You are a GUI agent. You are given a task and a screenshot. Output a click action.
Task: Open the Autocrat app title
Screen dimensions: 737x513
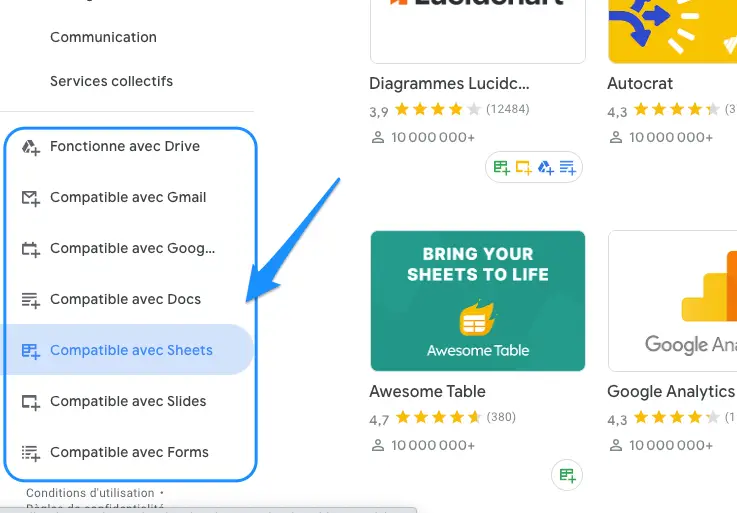pyautogui.click(x=640, y=84)
